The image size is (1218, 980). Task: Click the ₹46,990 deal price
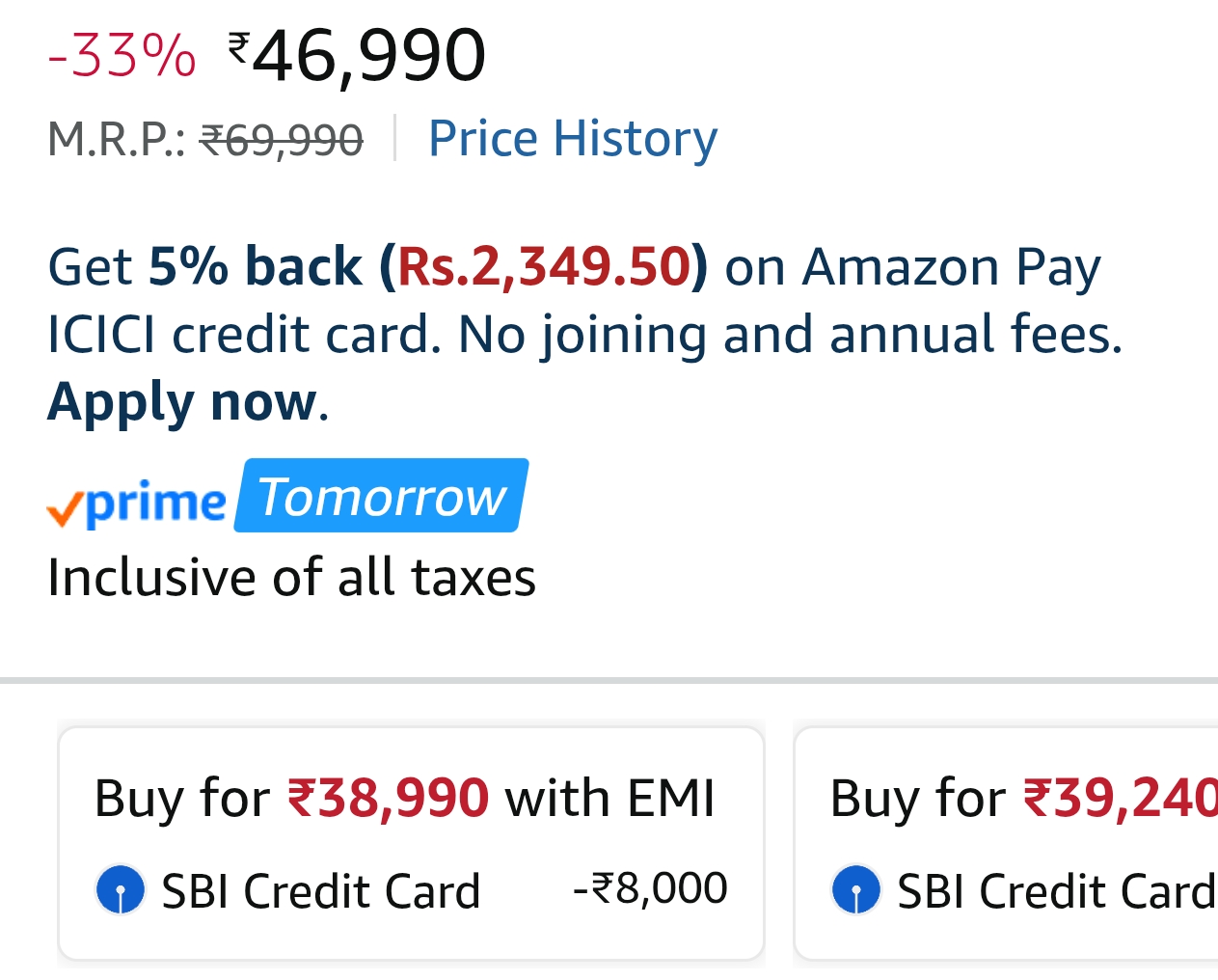click(368, 56)
